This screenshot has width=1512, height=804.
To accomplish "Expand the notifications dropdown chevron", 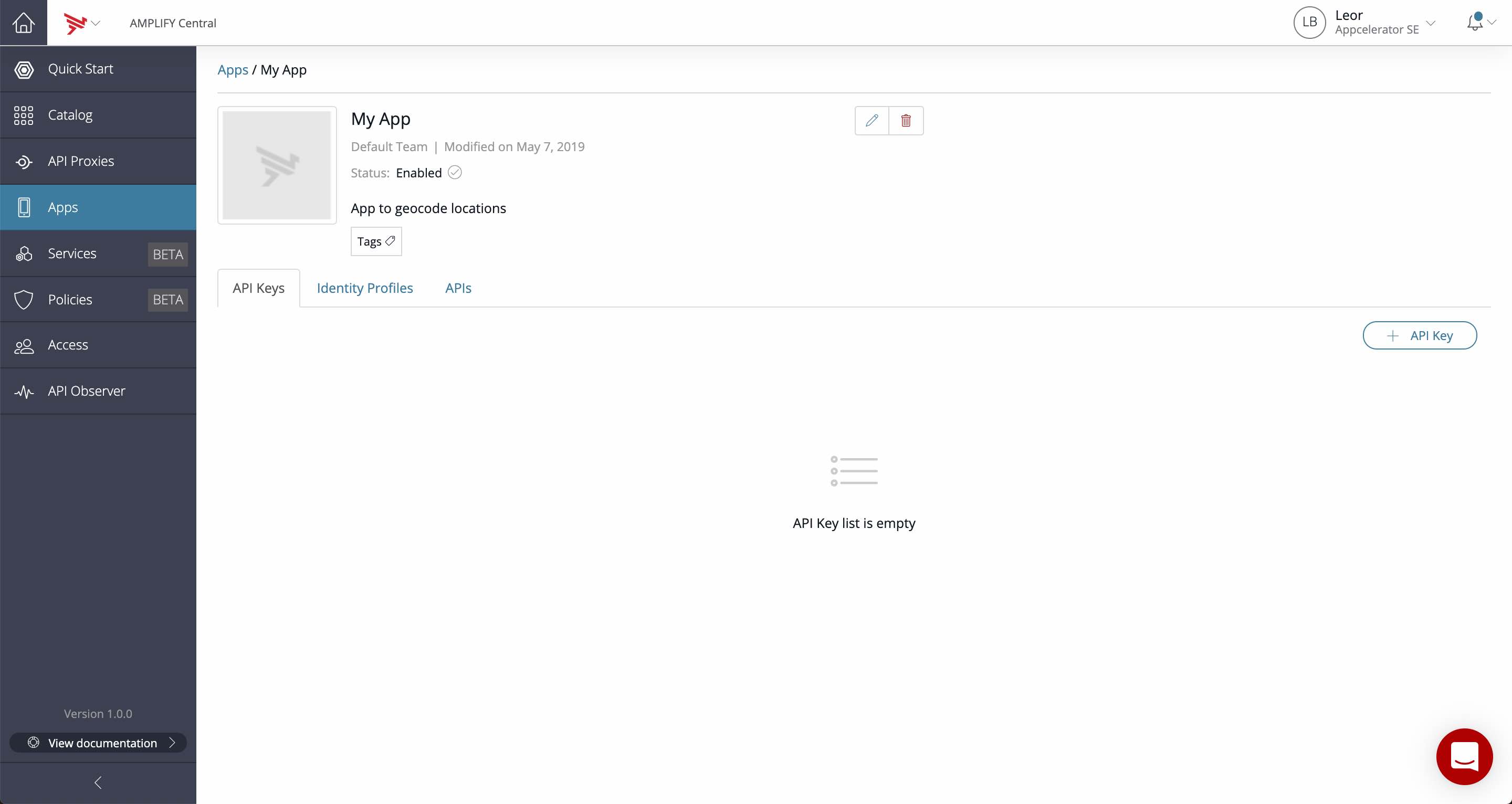I will [x=1492, y=22].
